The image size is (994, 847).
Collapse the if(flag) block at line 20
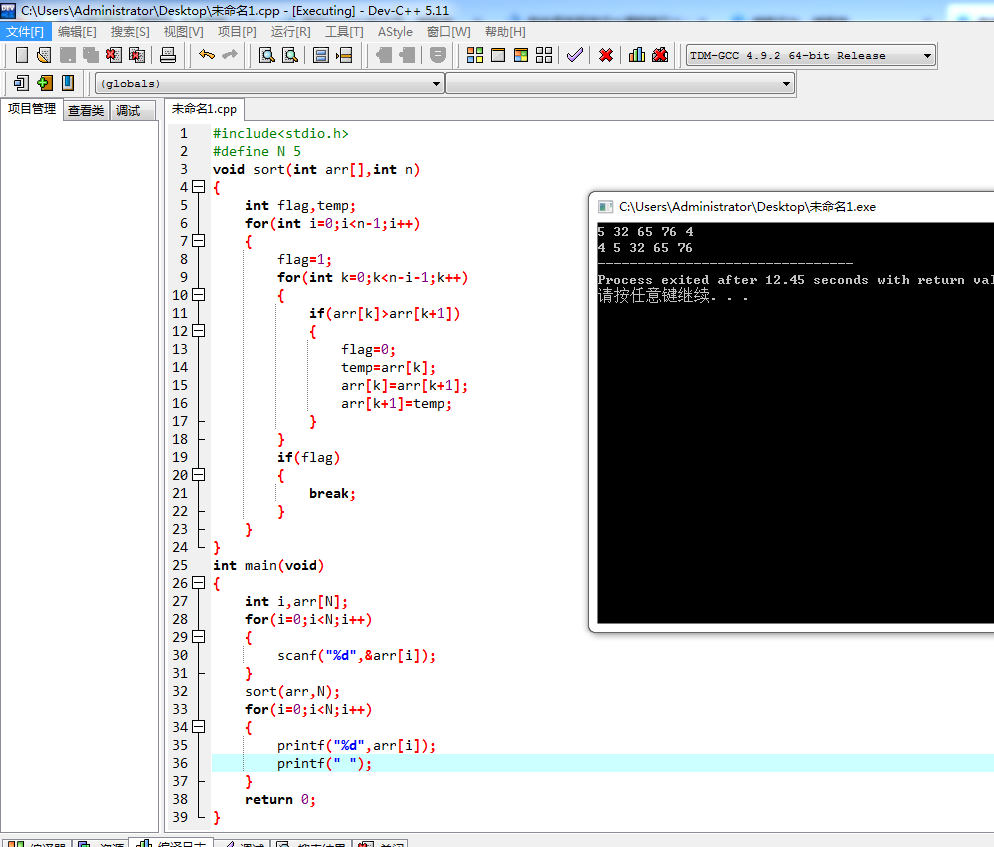198,475
